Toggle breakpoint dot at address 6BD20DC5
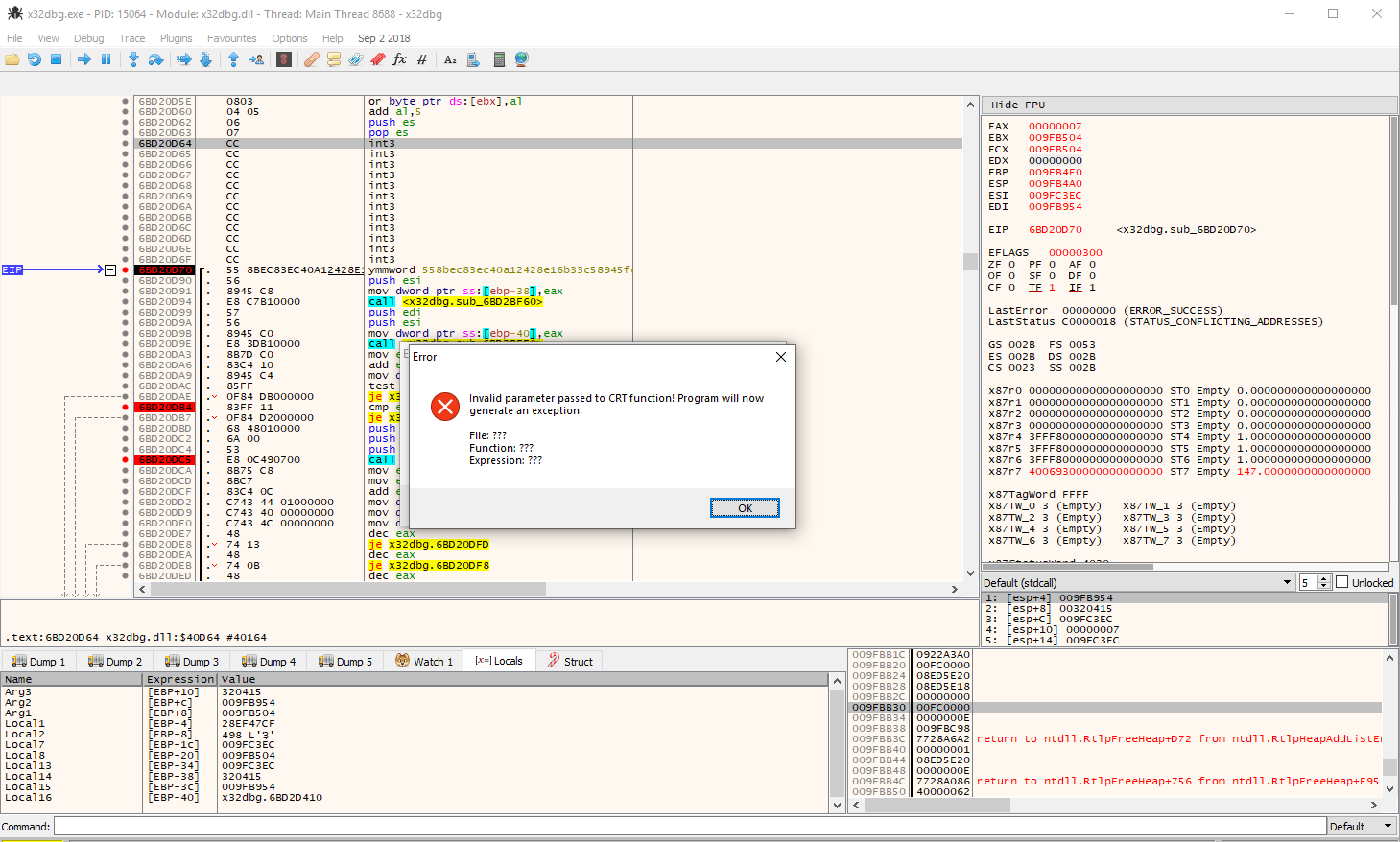The image size is (1400, 842). pyautogui.click(x=126, y=460)
